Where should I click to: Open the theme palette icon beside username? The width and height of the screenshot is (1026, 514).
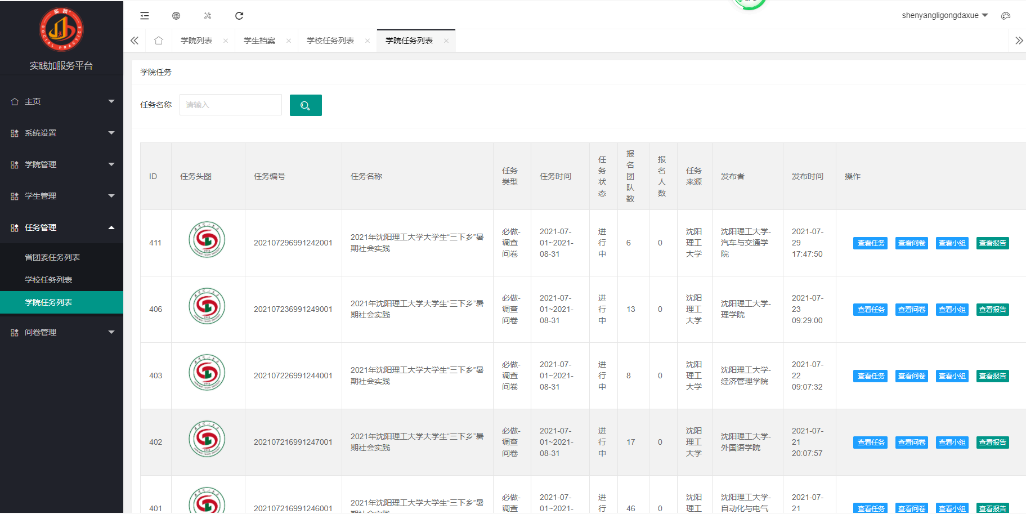[x=1005, y=16]
